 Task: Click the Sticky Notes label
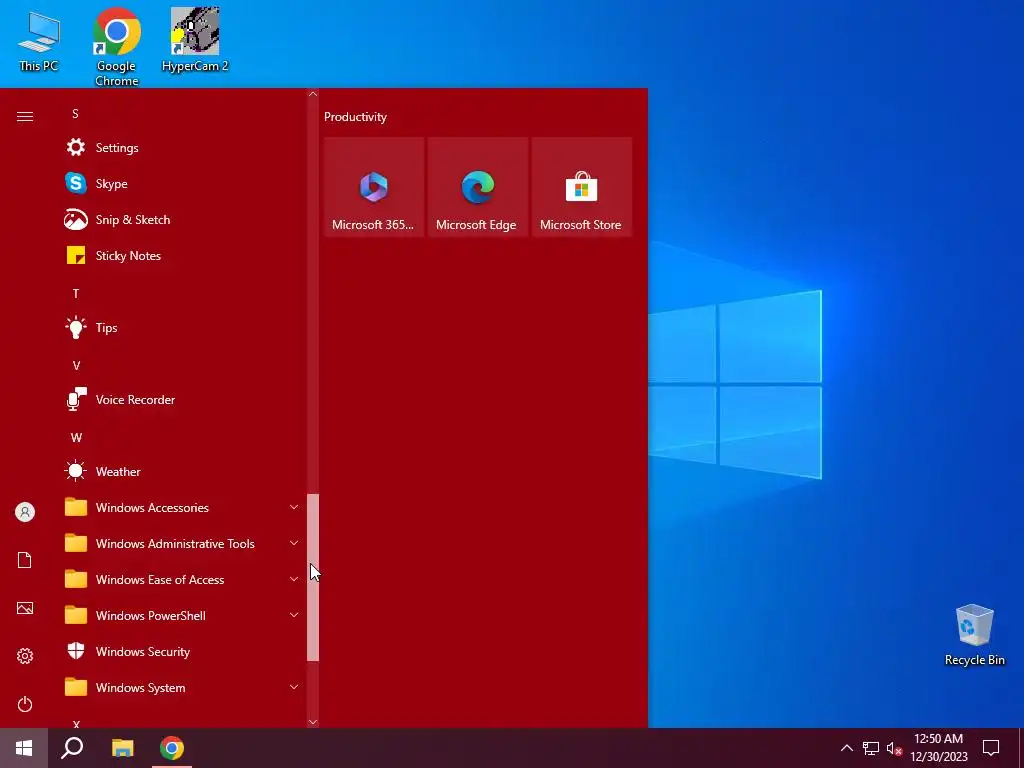coord(128,255)
